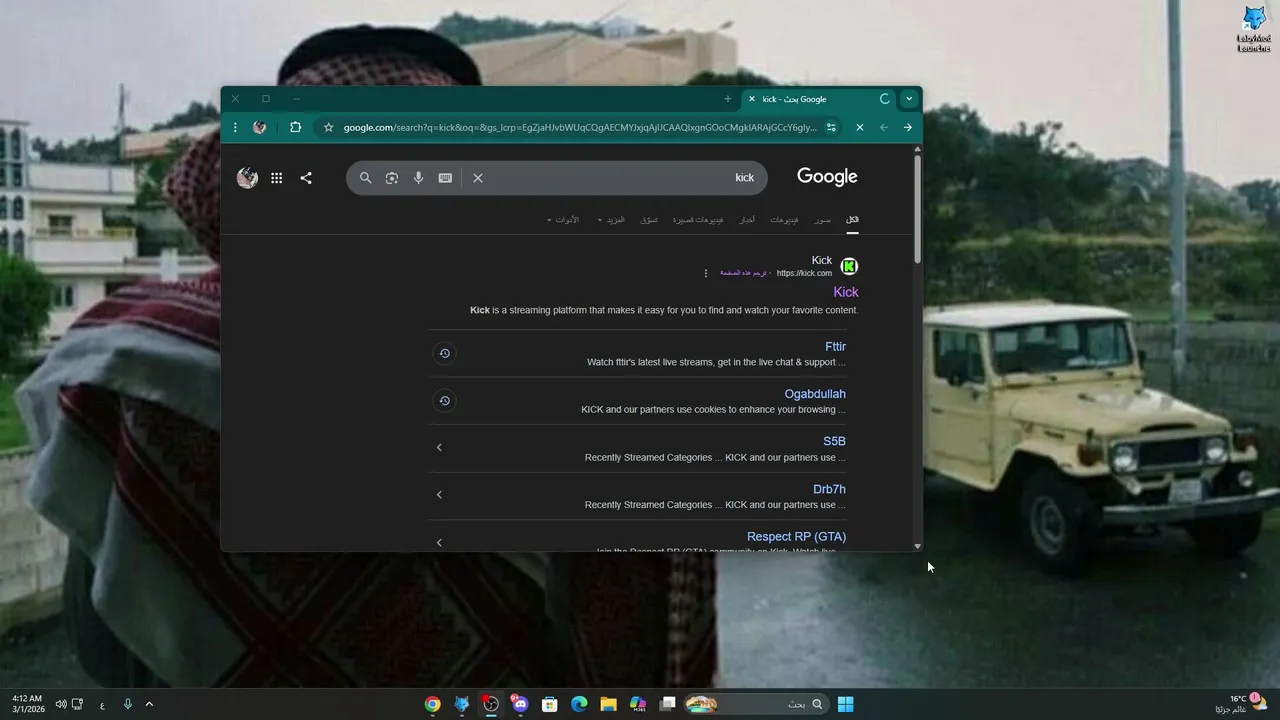Open the clock showing 4:12 AM
The height and width of the screenshot is (720, 1280).
pyautogui.click(x=26, y=704)
